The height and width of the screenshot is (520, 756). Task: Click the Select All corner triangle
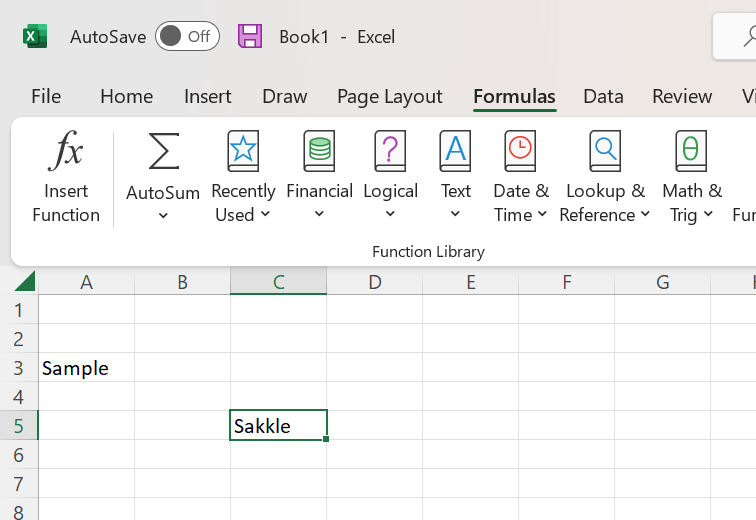tap(25, 281)
